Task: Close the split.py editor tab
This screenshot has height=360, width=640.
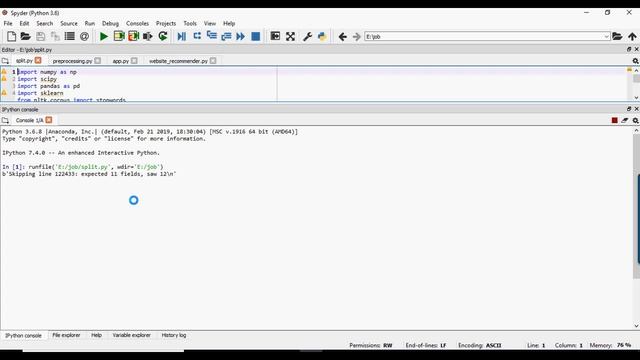Action: tap(38, 60)
